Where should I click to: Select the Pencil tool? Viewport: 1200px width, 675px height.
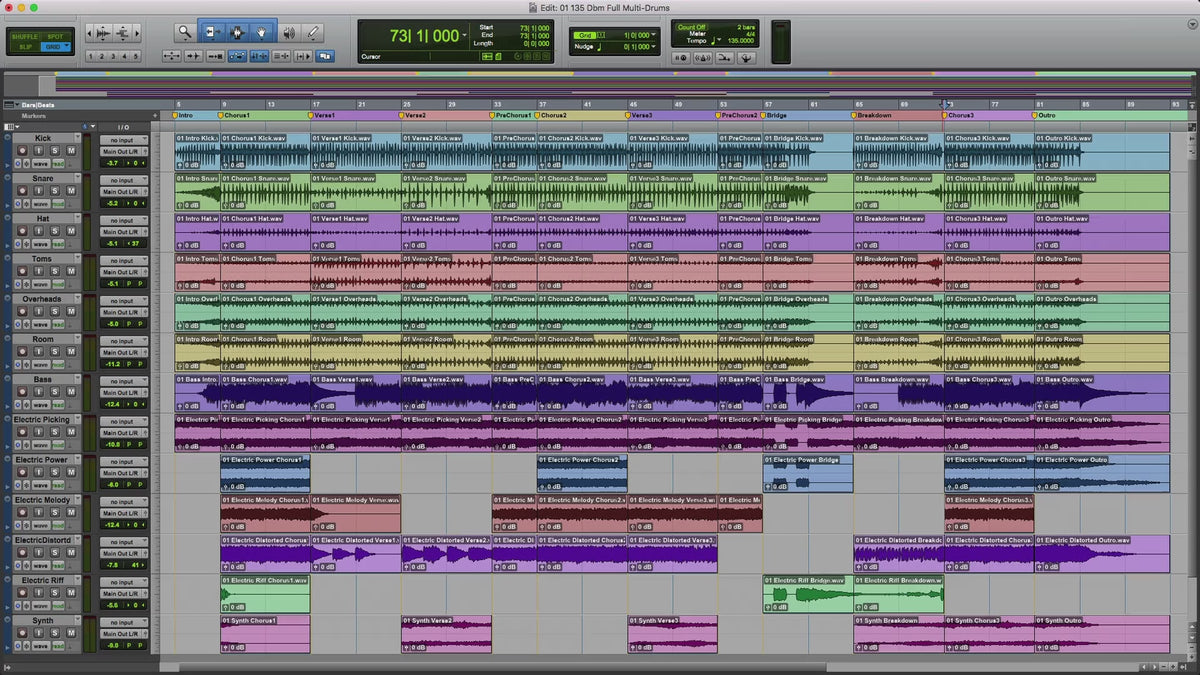pos(313,33)
